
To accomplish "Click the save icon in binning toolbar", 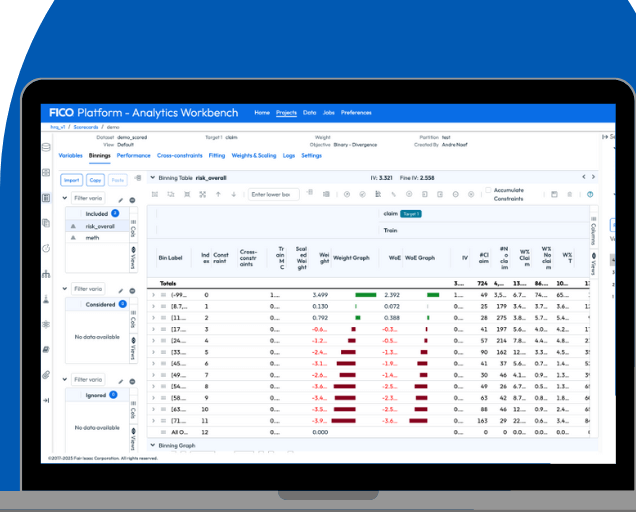I will tap(554, 194).
